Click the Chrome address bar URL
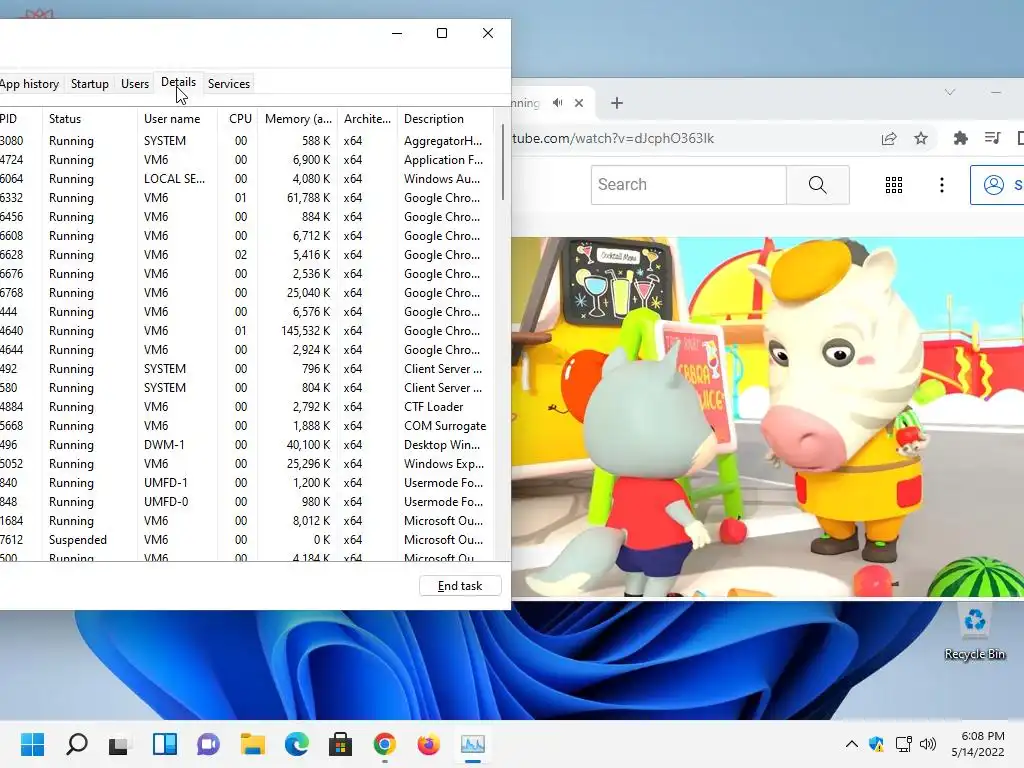Screen dimensions: 1024x768 [613, 138]
